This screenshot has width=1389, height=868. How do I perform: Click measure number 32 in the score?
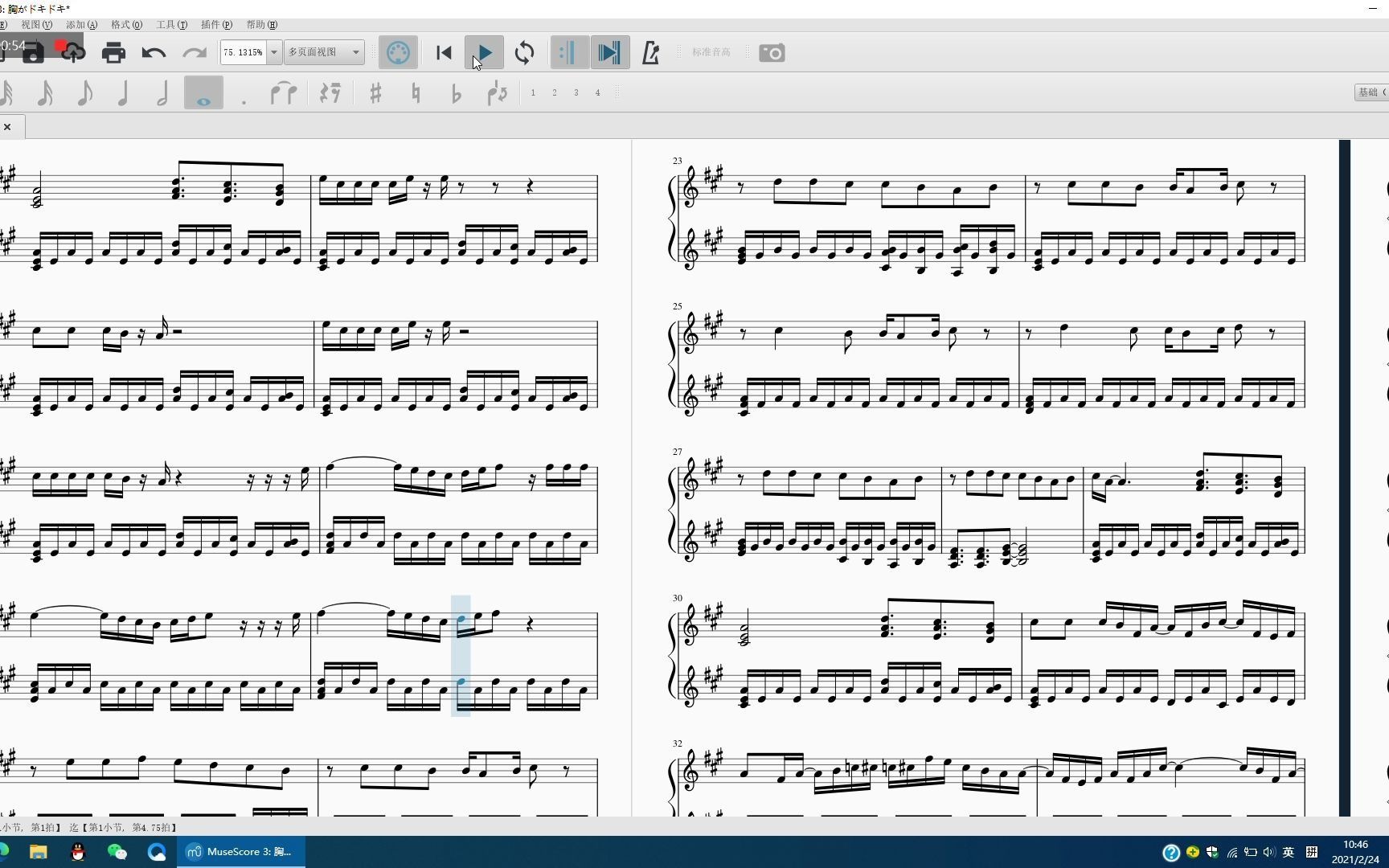tap(677, 743)
